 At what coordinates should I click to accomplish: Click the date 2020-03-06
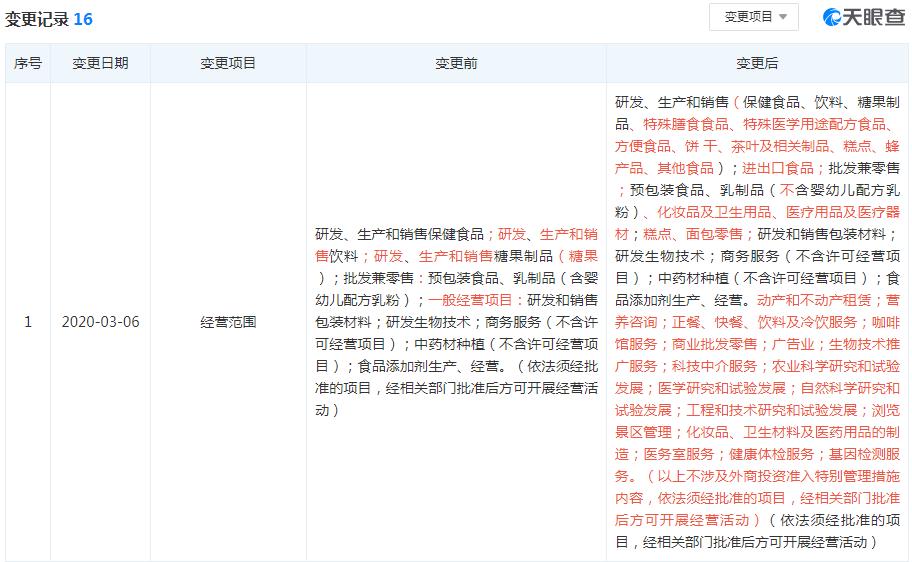pos(101,322)
